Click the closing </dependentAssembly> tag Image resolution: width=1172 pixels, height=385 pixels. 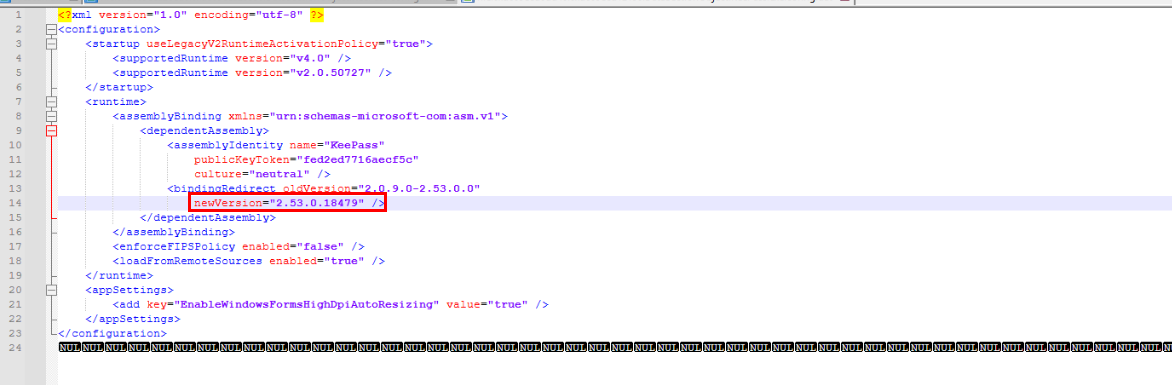pyautogui.click(x=208, y=218)
